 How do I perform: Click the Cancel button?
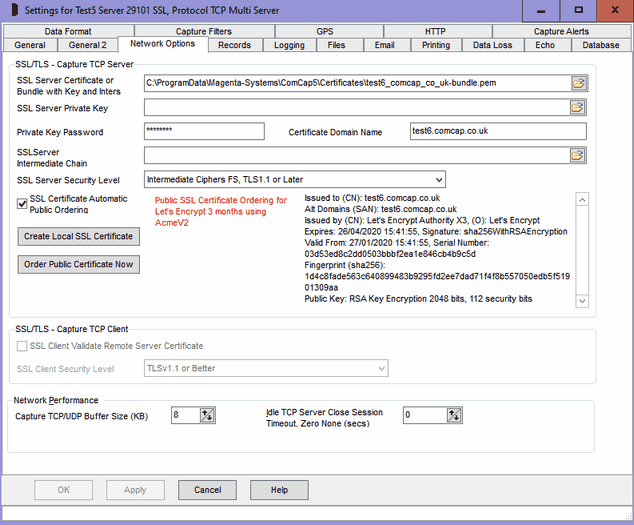point(207,490)
